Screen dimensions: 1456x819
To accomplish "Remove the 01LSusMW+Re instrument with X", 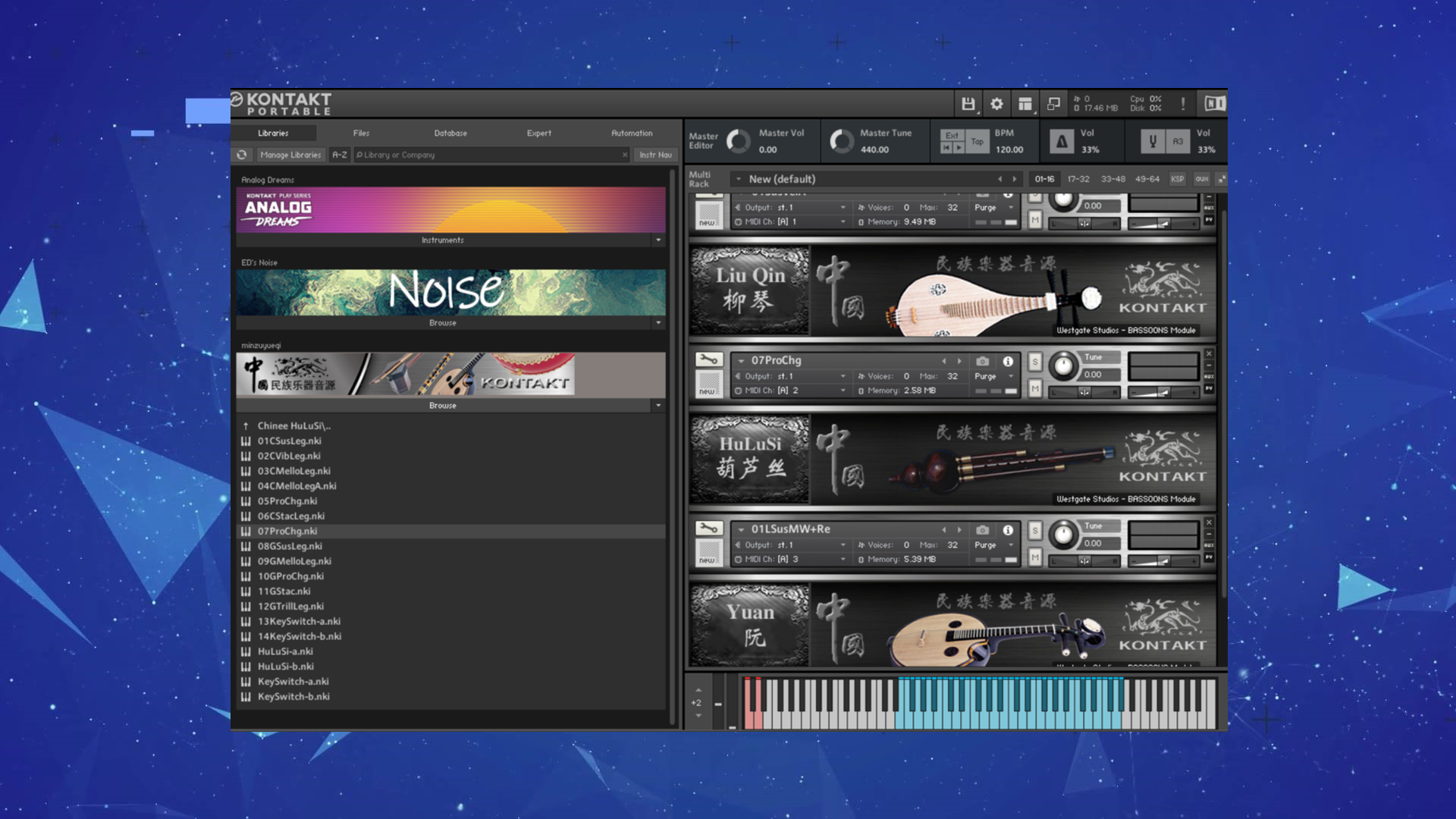I will 1209,522.
